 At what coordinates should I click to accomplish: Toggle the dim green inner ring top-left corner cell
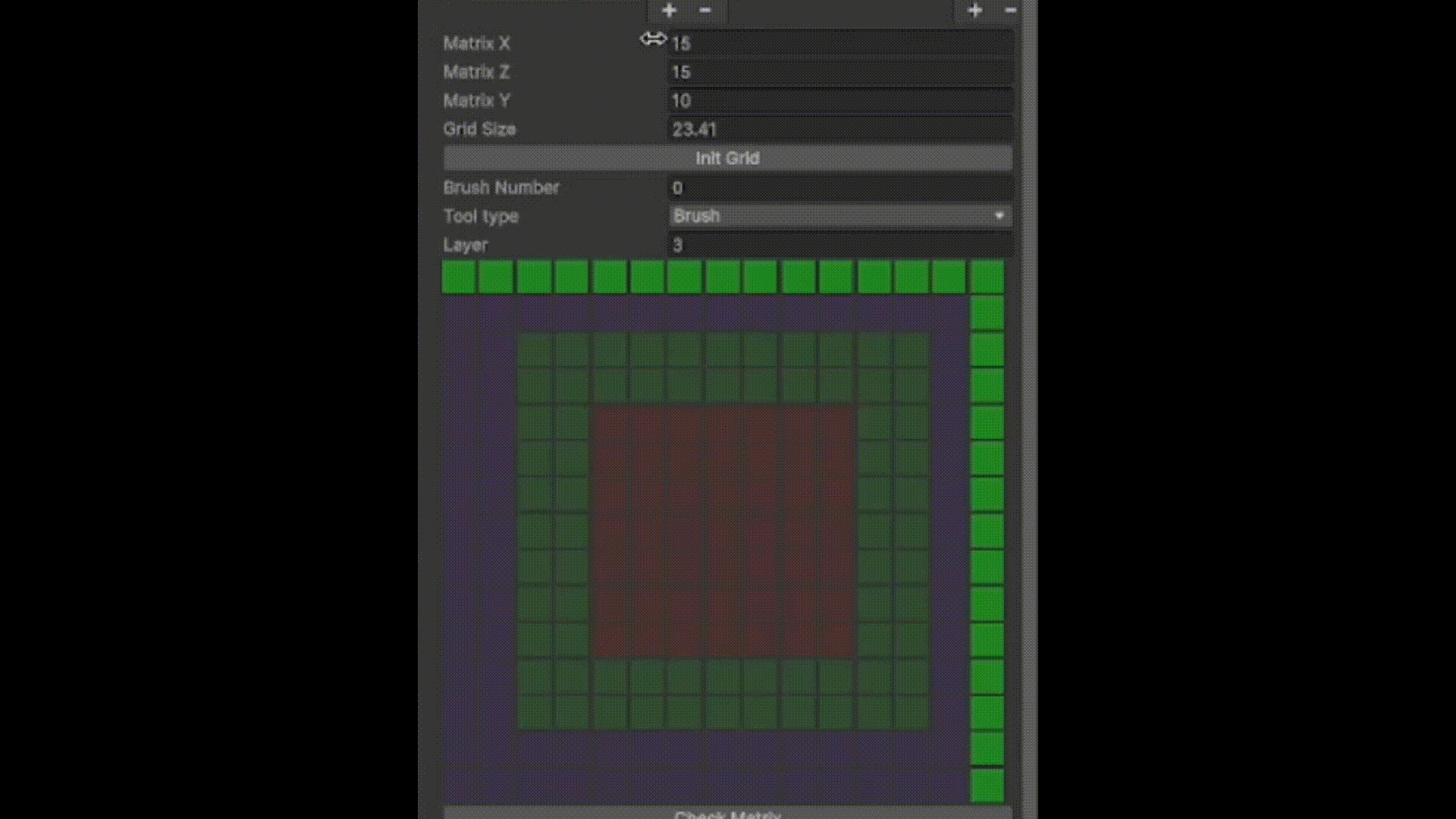[x=535, y=350]
